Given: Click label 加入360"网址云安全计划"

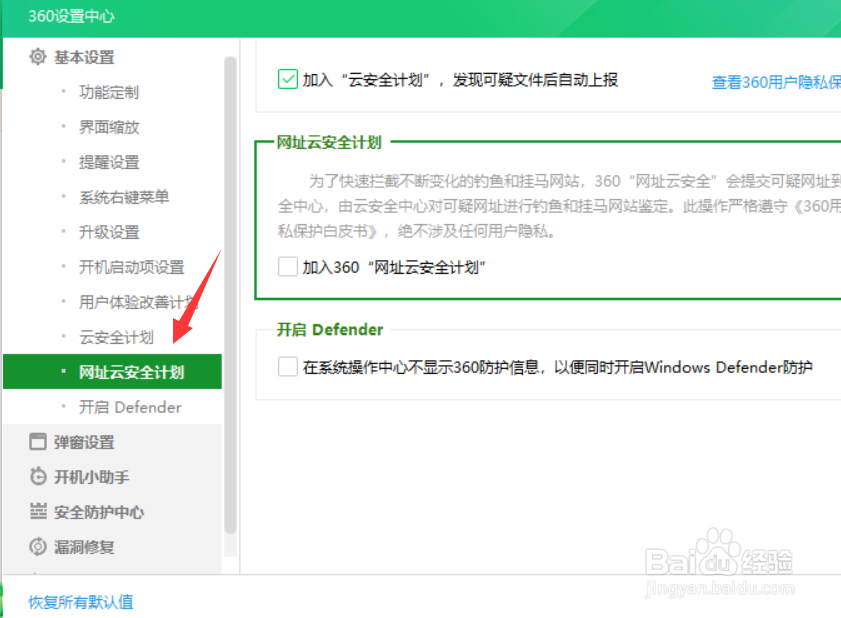Looking at the screenshot, I should click(394, 267).
